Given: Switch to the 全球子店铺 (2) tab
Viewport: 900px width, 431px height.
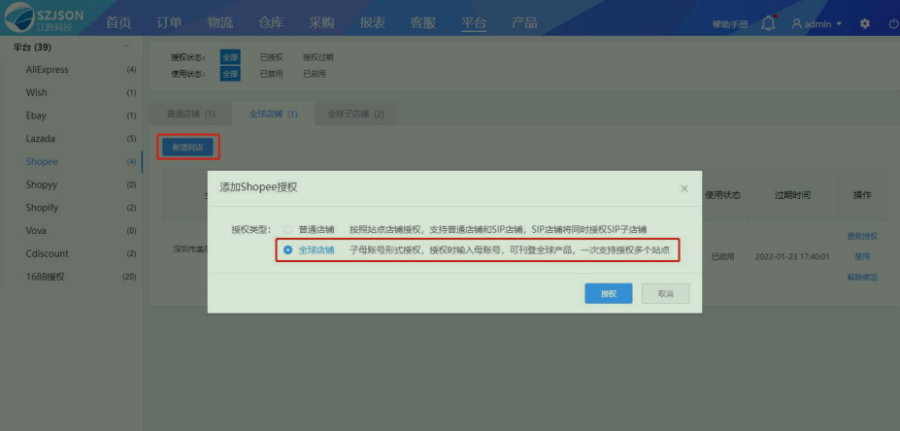Looking at the screenshot, I should click(356, 114).
